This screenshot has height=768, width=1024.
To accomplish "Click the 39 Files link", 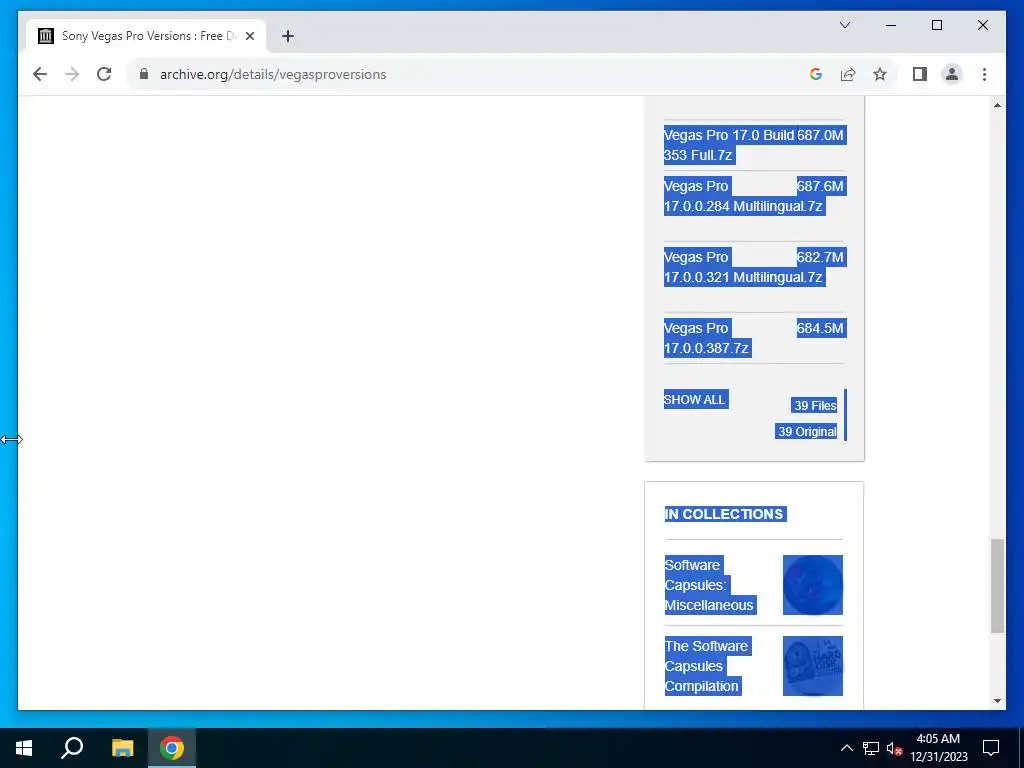I will [815, 406].
